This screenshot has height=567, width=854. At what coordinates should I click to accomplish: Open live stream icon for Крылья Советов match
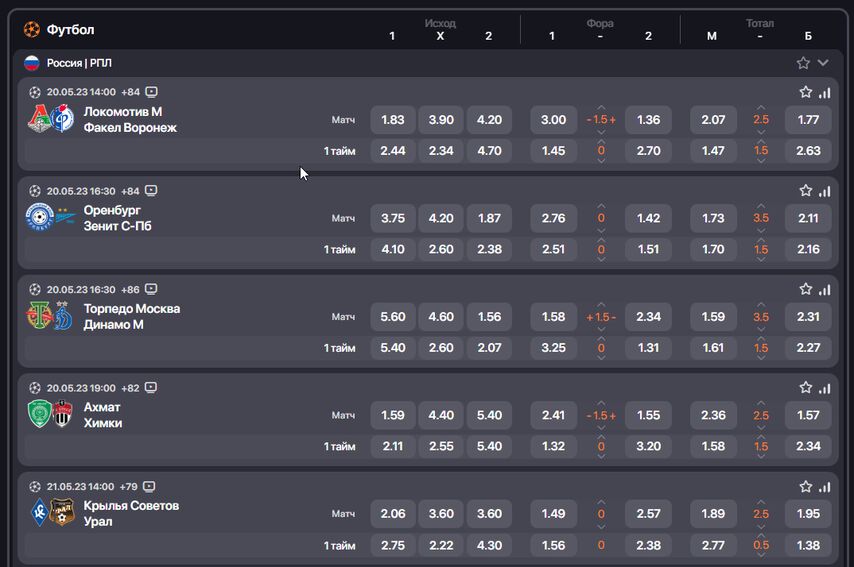click(149, 486)
